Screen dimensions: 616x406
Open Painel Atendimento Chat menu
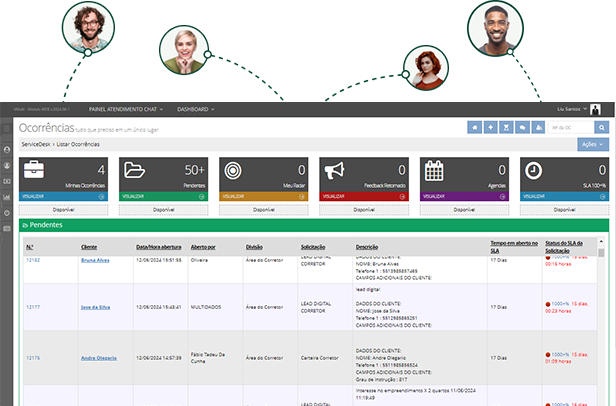click(125, 108)
